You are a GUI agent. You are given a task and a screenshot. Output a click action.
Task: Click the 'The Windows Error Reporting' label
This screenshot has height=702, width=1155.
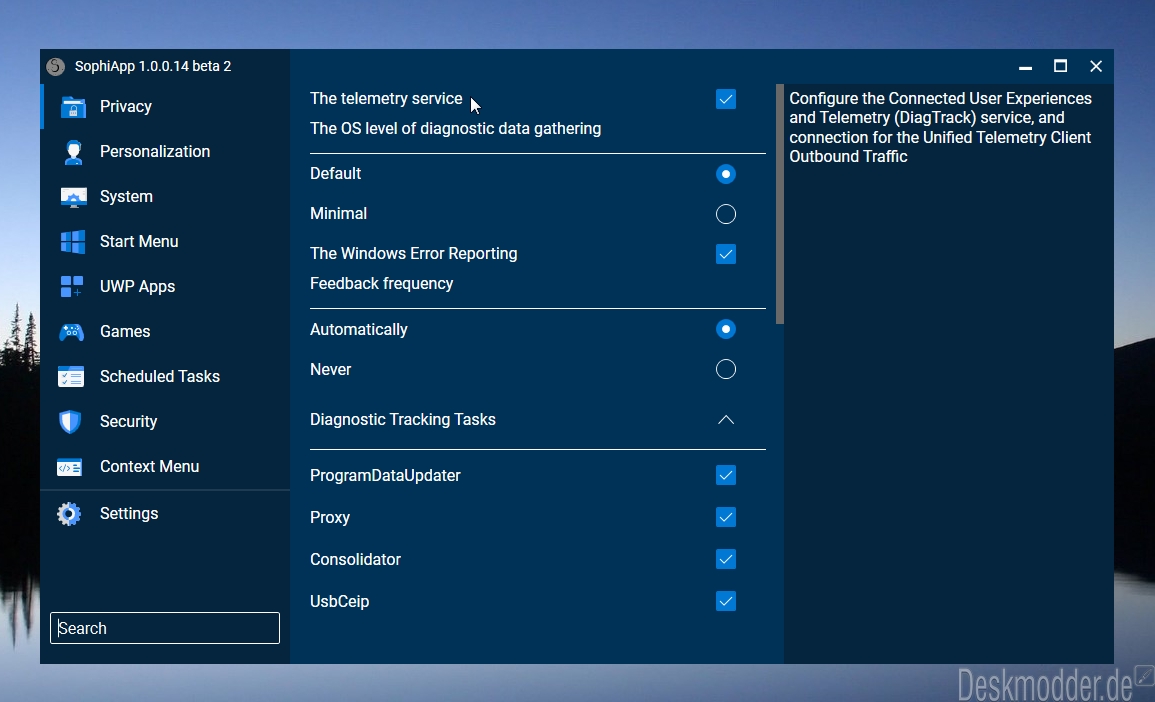pyautogui.click(x=413, y=253)
